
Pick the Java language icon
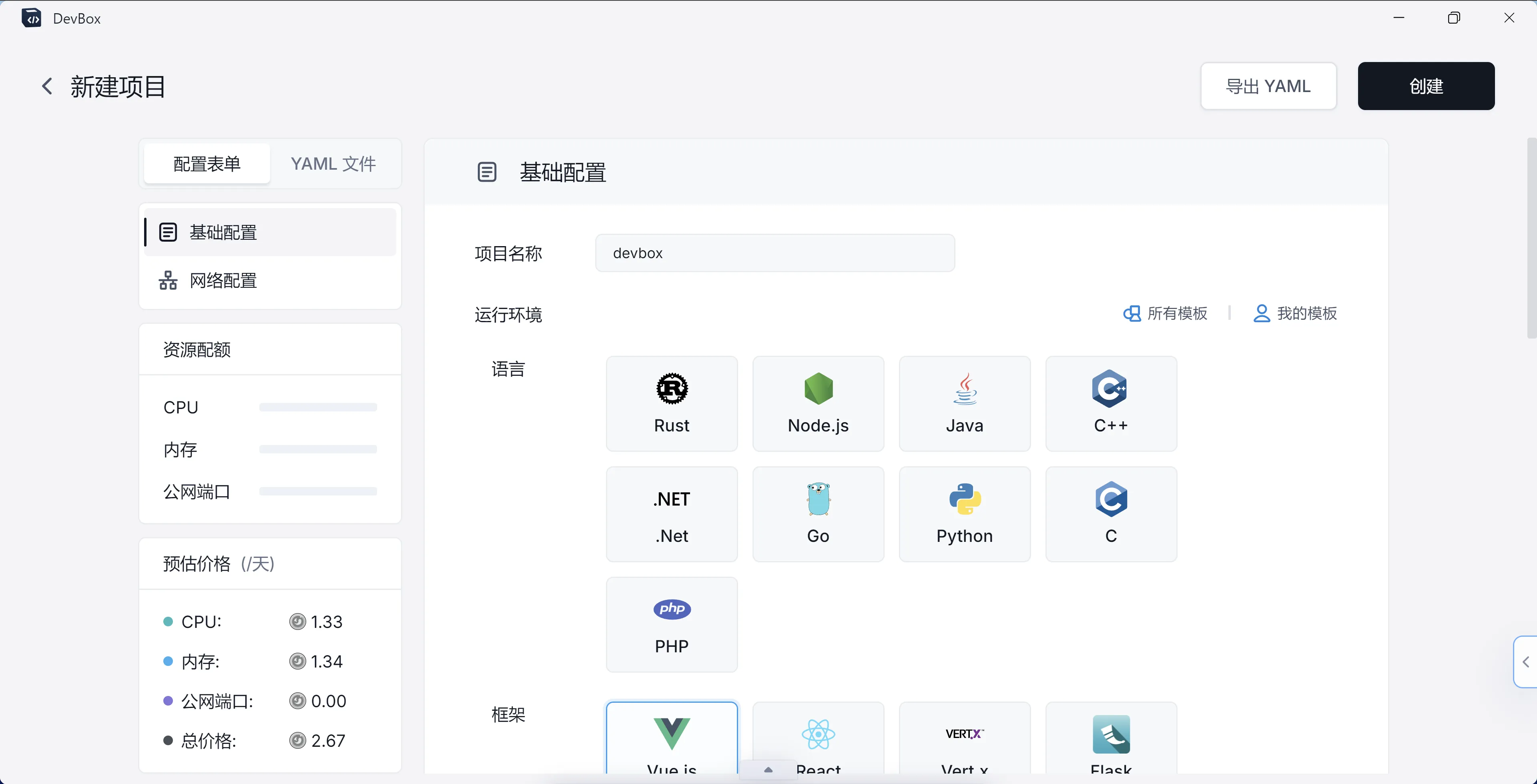(x=964, y=389)
